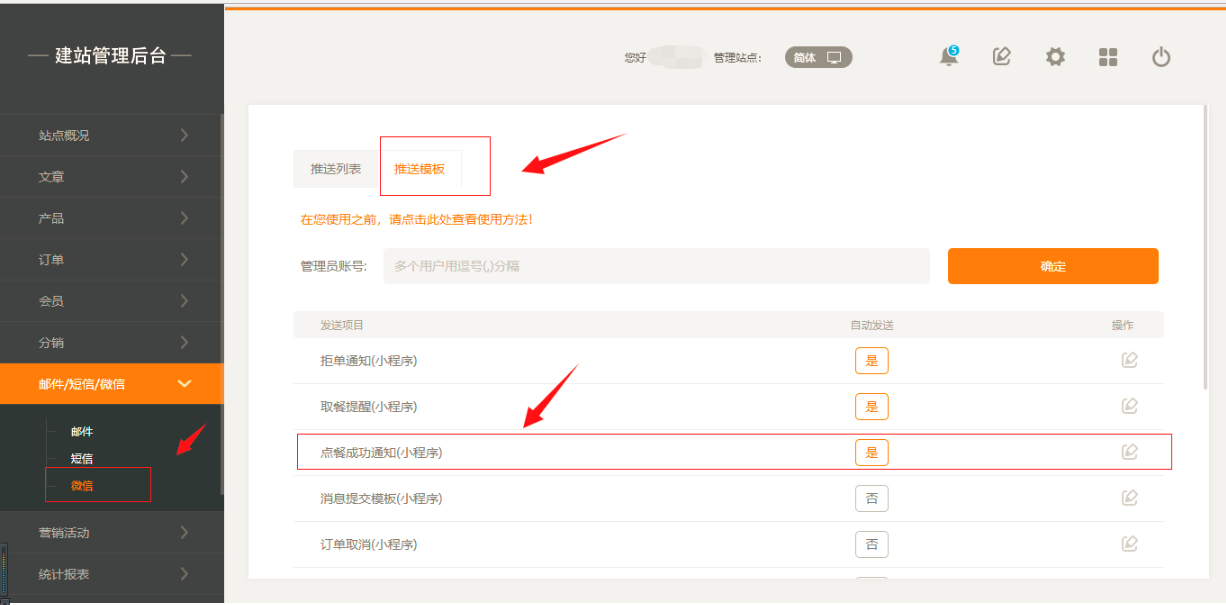Expand the 会员 sidebar menu

(x=110, y=301)
